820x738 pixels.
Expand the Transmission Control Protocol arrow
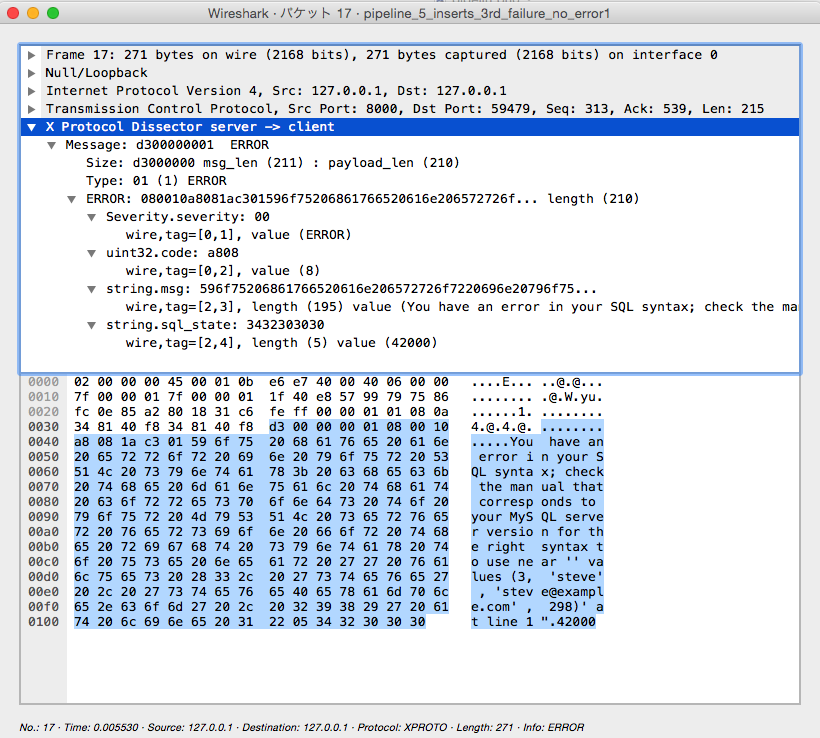31,109
